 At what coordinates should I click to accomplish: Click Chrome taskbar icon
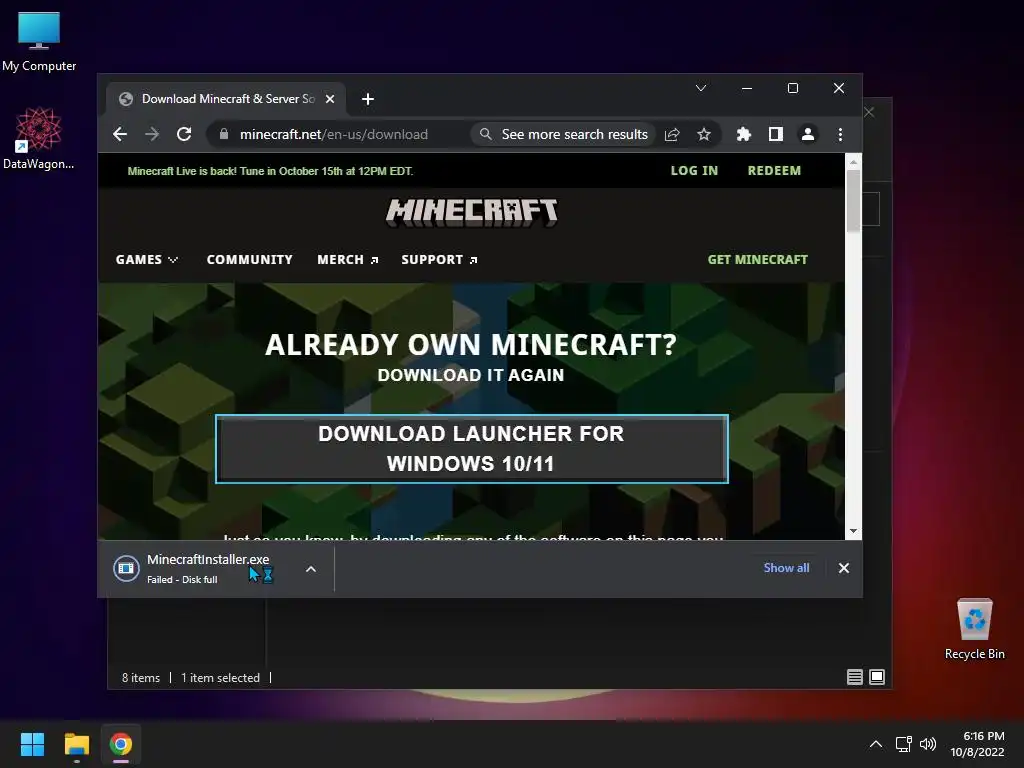pos(121,744)
